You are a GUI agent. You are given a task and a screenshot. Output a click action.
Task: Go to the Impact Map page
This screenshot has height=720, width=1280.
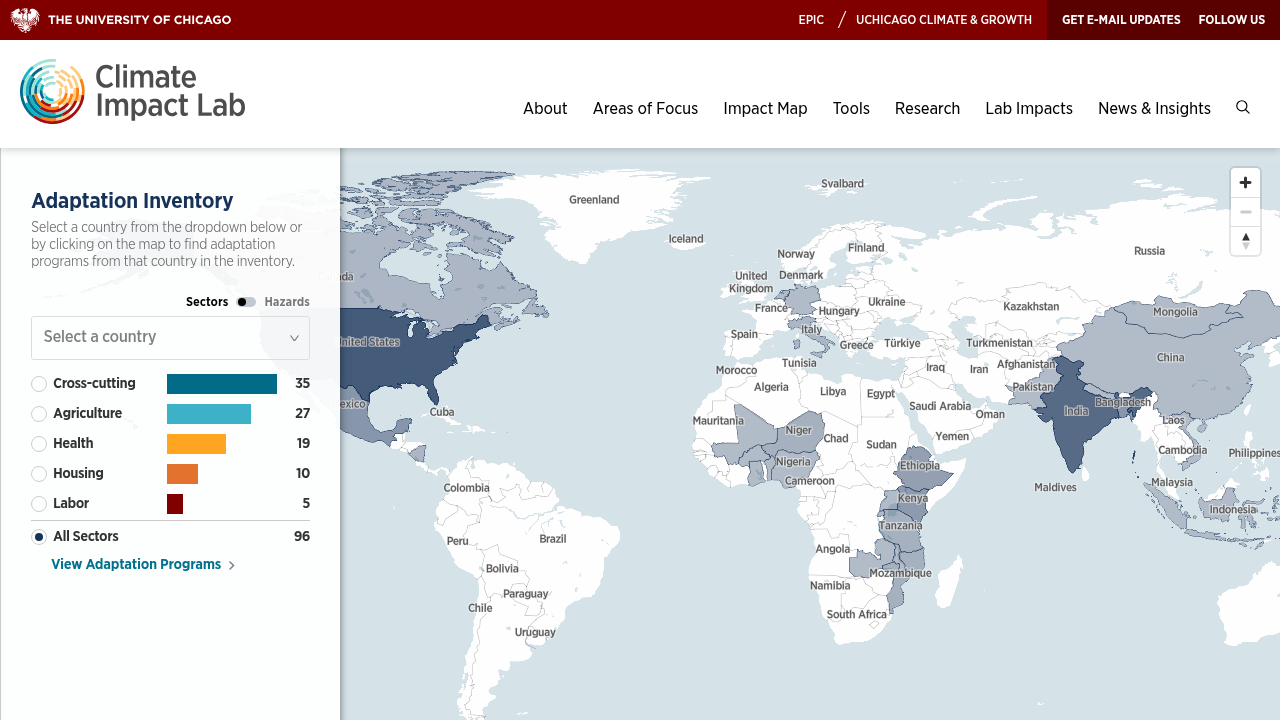tap(765, 108)
